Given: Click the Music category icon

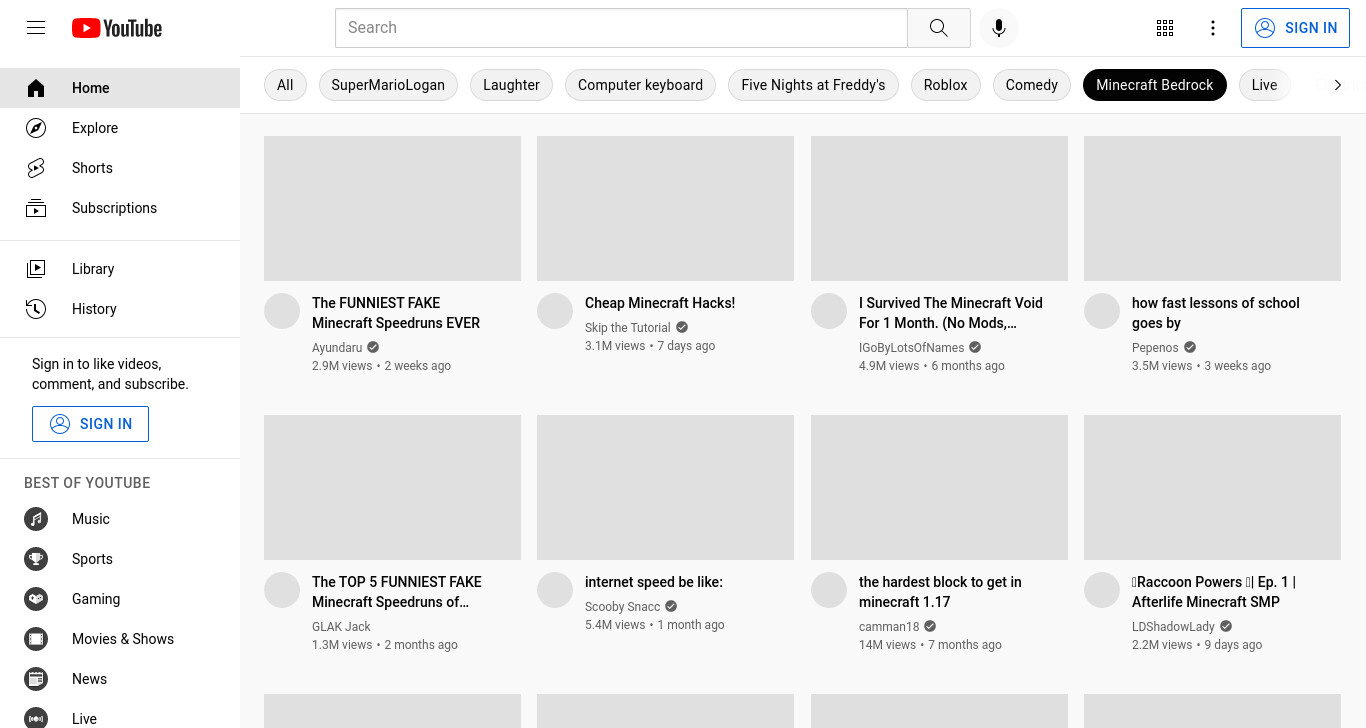Looking at the screenshot, I should tap(36, 519).
